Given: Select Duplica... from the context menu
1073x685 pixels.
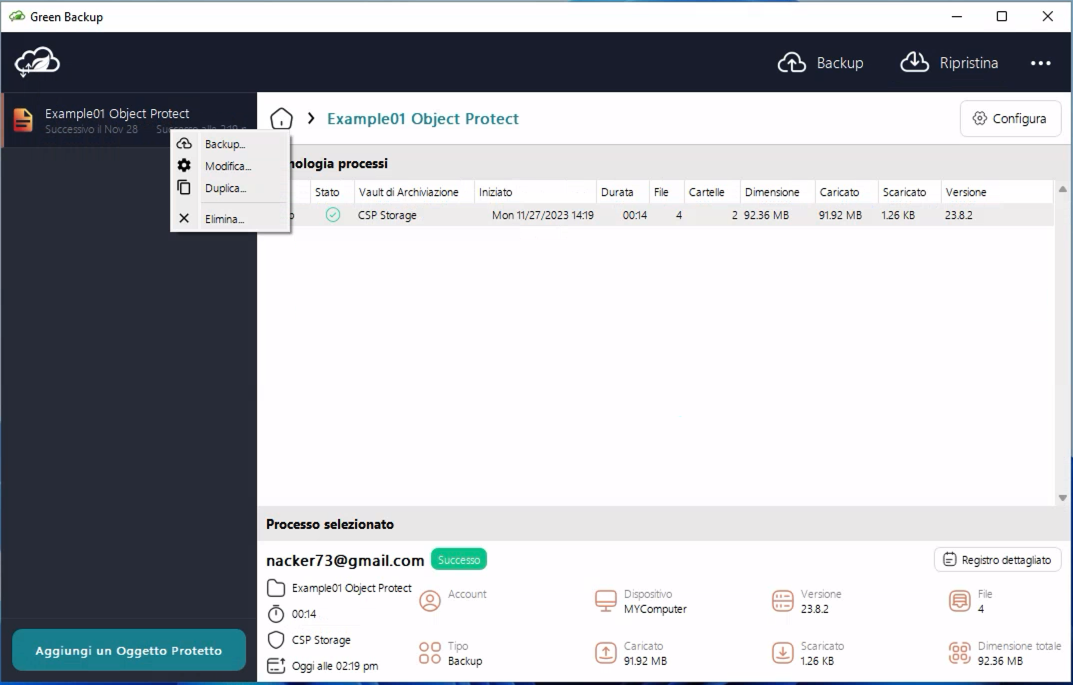Looking at the screenshot, I should 225,188.
